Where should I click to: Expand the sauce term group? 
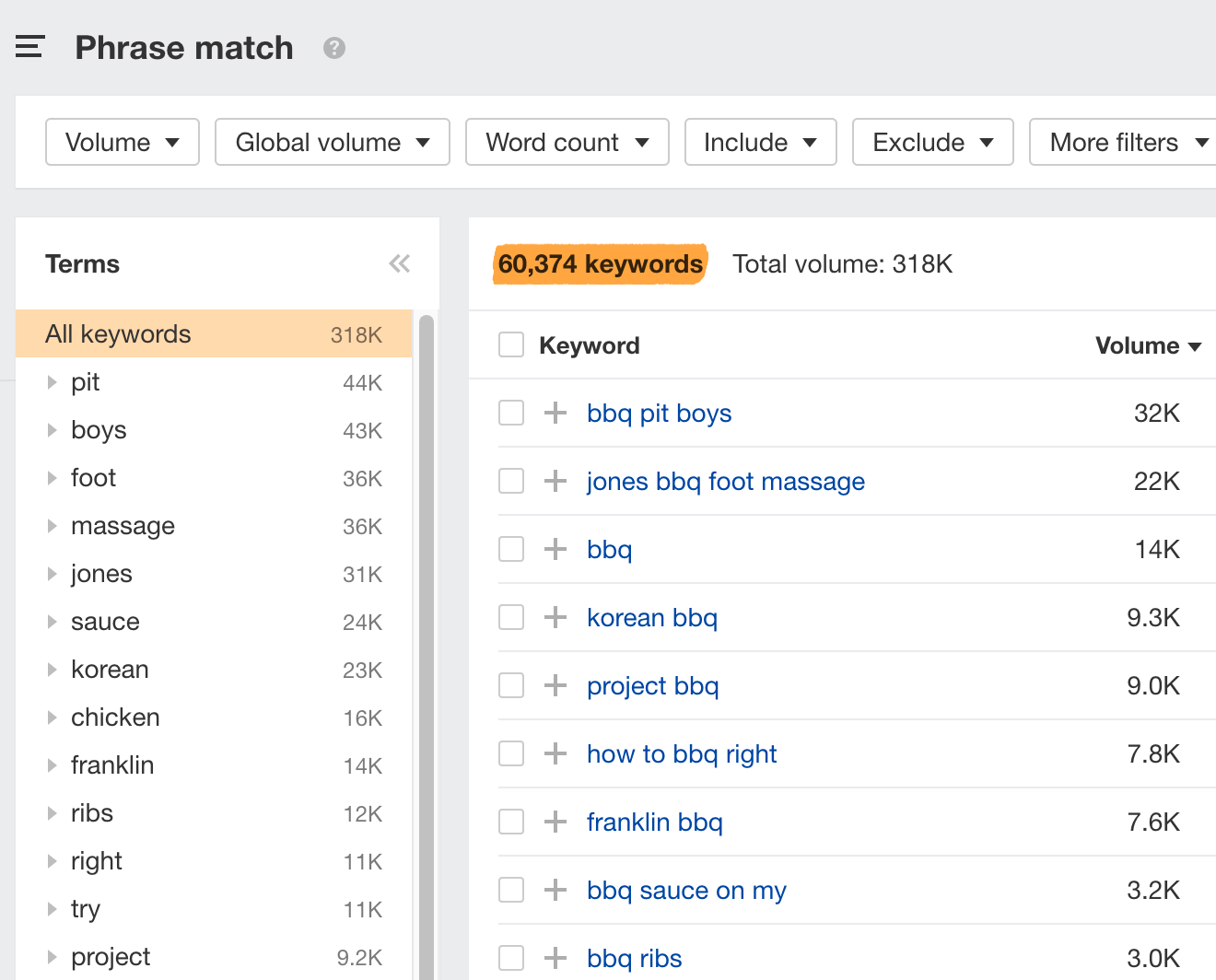tap(53, 622)
